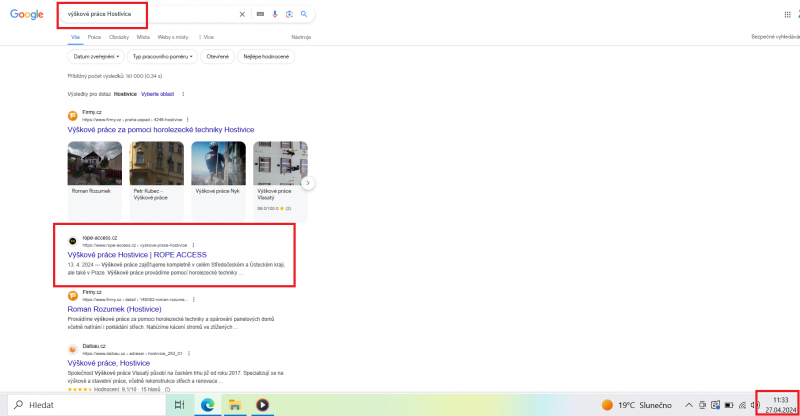Submit the search with the magnifier icon
Viewport: 800px width, 416px height.
point(304,14)
